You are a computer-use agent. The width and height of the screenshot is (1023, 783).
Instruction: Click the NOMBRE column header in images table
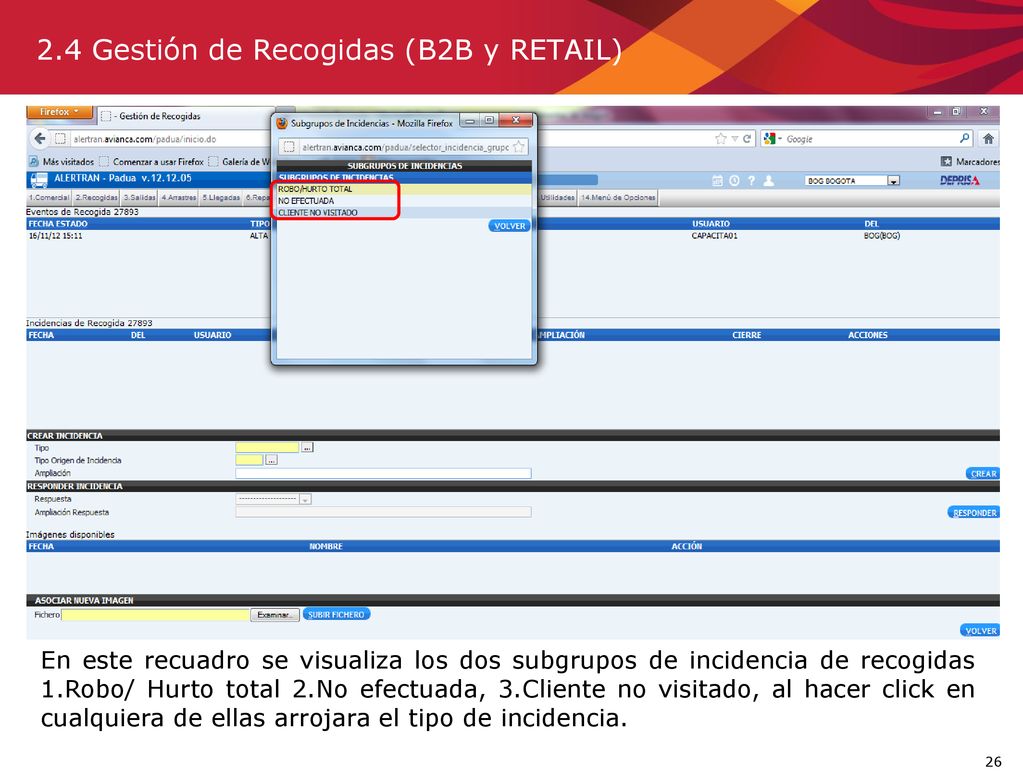coord(326,546)
